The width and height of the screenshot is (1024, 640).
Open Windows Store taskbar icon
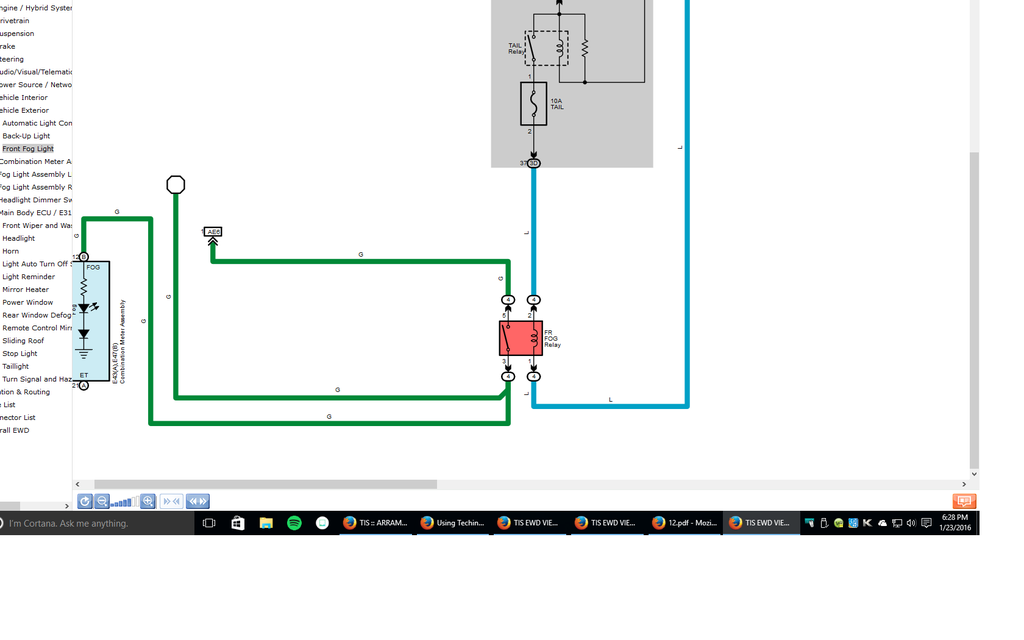(x=238, y=523)
